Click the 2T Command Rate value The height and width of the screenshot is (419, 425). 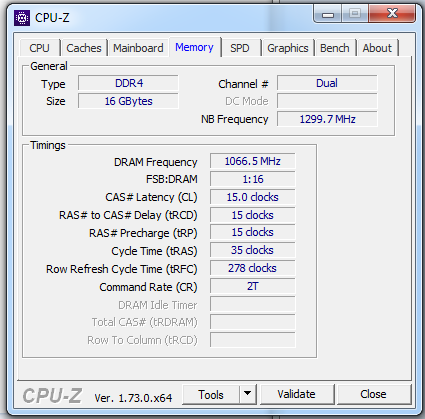[x=253, y=286]
